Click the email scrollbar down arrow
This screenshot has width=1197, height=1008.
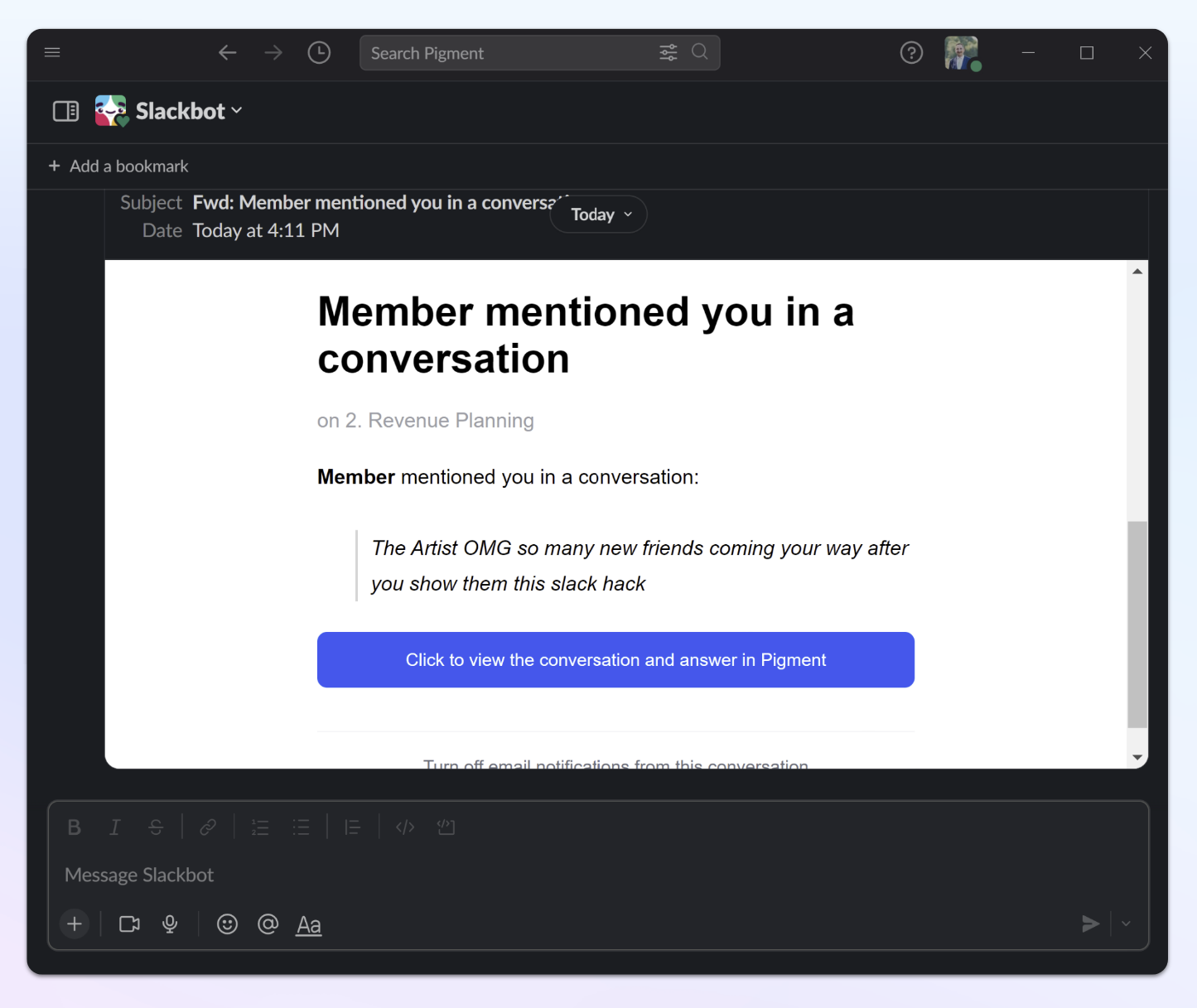(1137, 757)
